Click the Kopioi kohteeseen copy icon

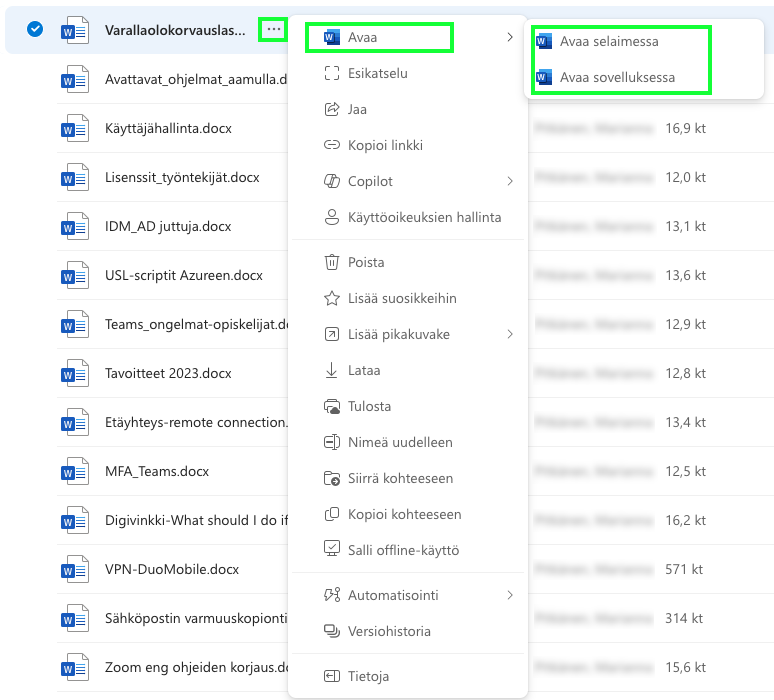[x=332, y=514]
